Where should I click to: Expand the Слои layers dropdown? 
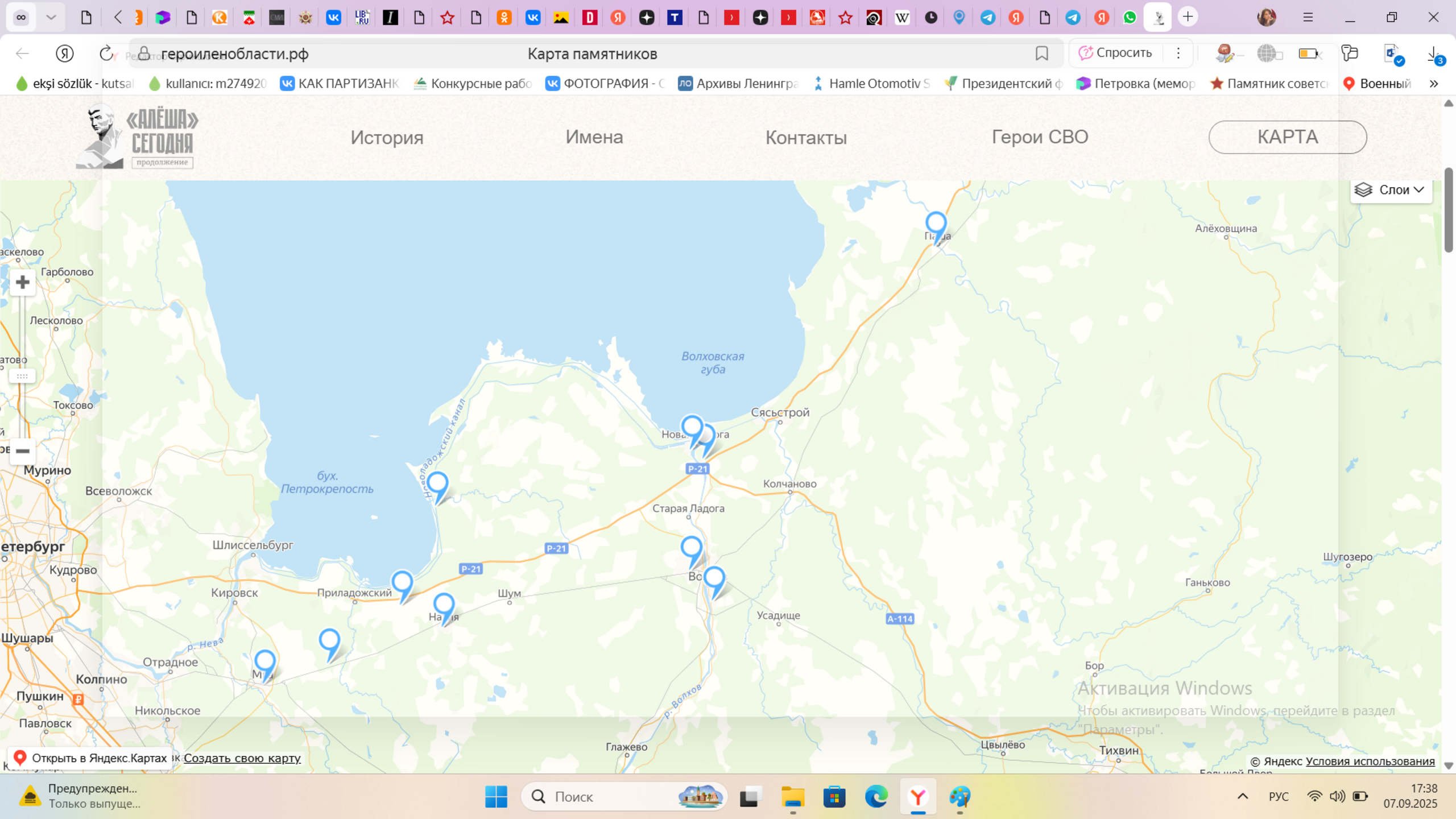[1391, 190]
